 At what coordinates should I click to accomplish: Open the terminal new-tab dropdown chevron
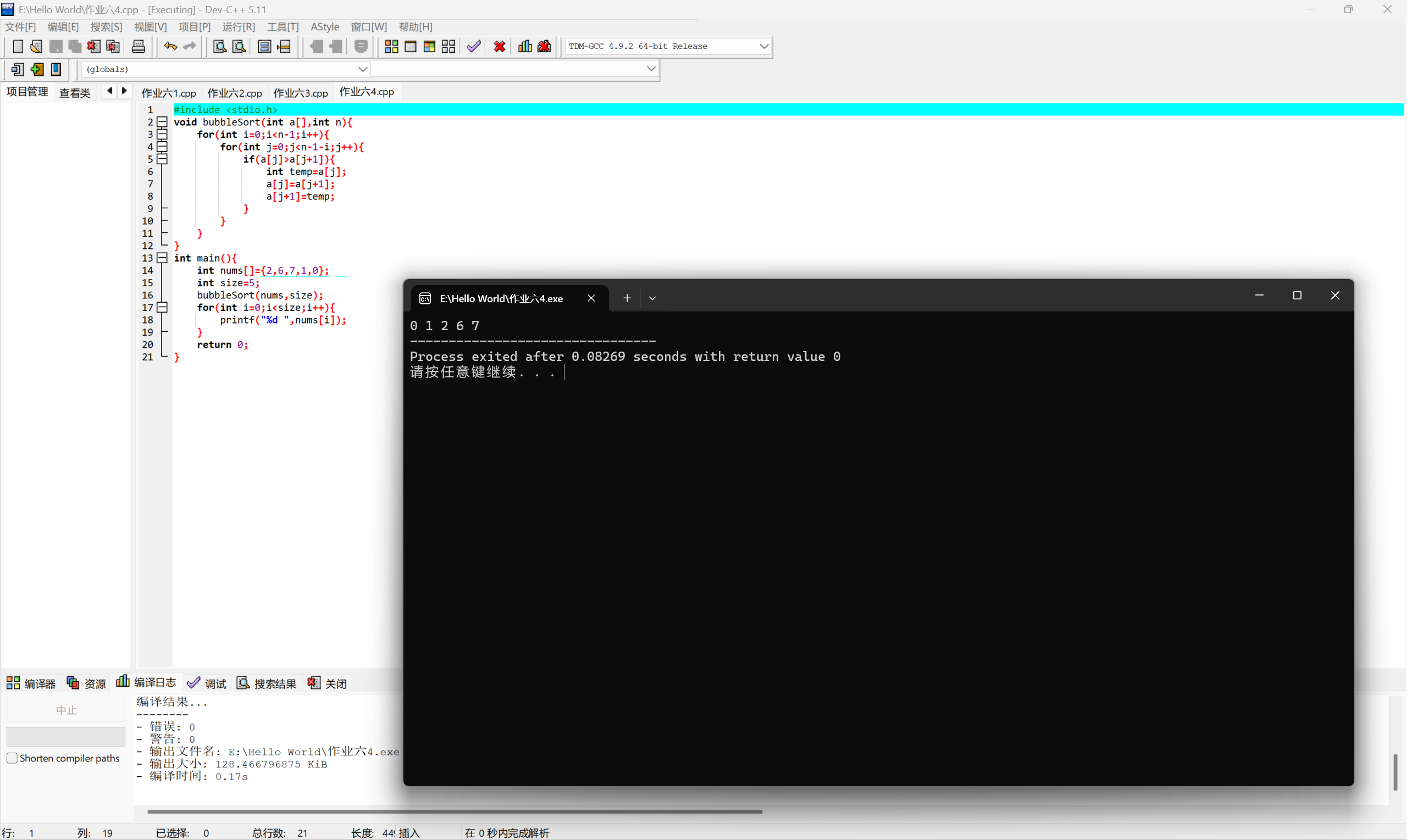pyautogui.click(x=652, y=298)
